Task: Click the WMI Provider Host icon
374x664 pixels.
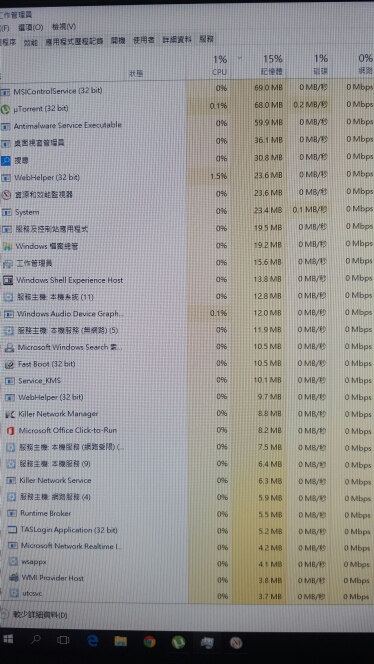Action: 14,578
